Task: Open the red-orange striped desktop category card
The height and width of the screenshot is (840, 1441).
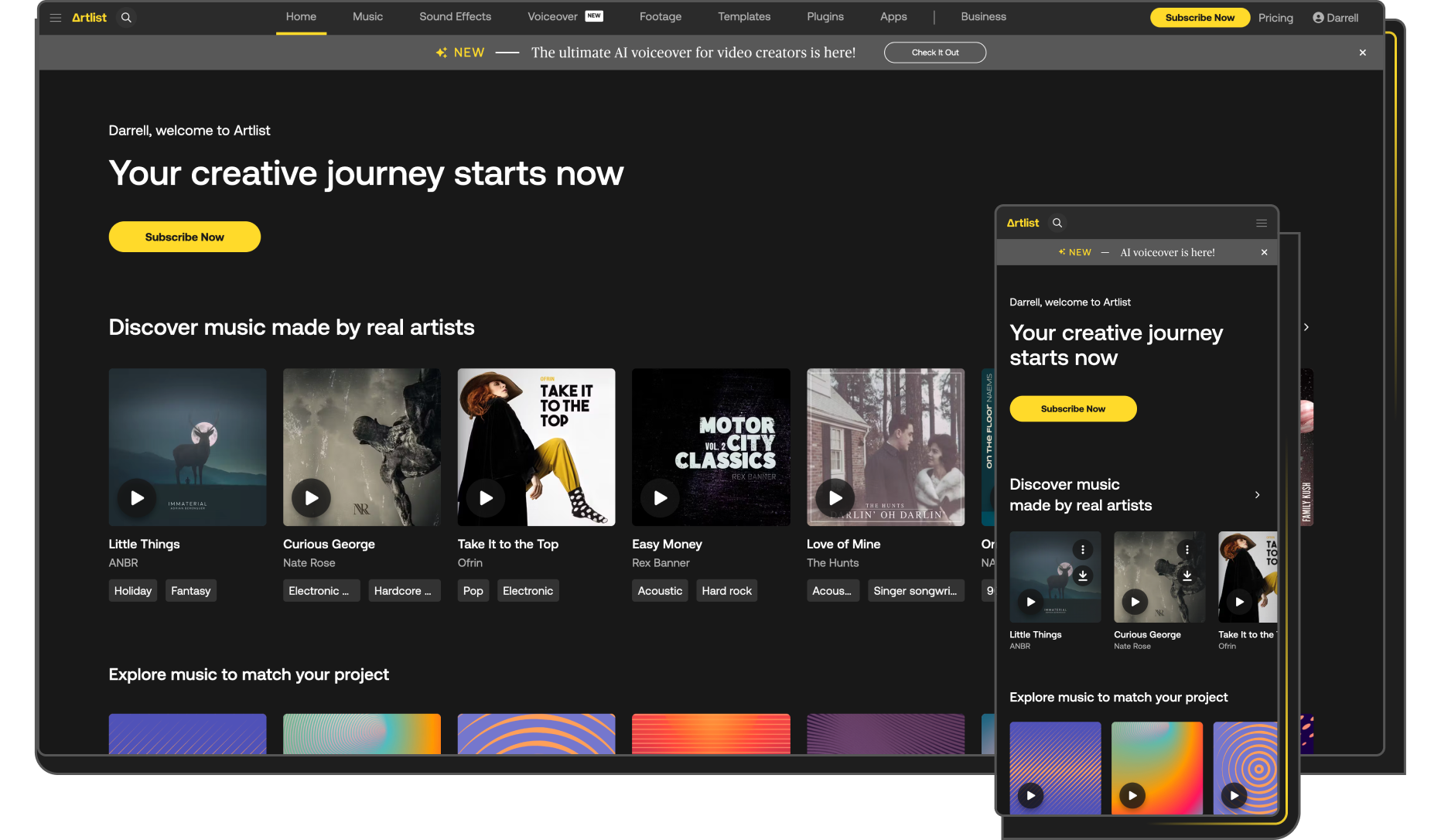Action: pyautogui.click(x=711, y=733)
